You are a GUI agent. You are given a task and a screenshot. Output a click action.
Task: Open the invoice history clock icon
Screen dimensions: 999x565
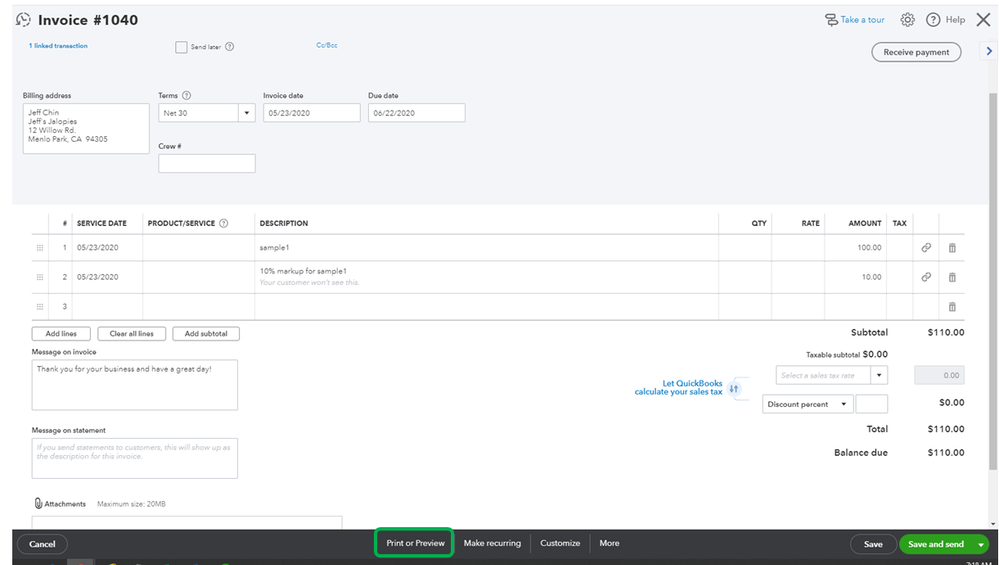click(x=23, y=20)
